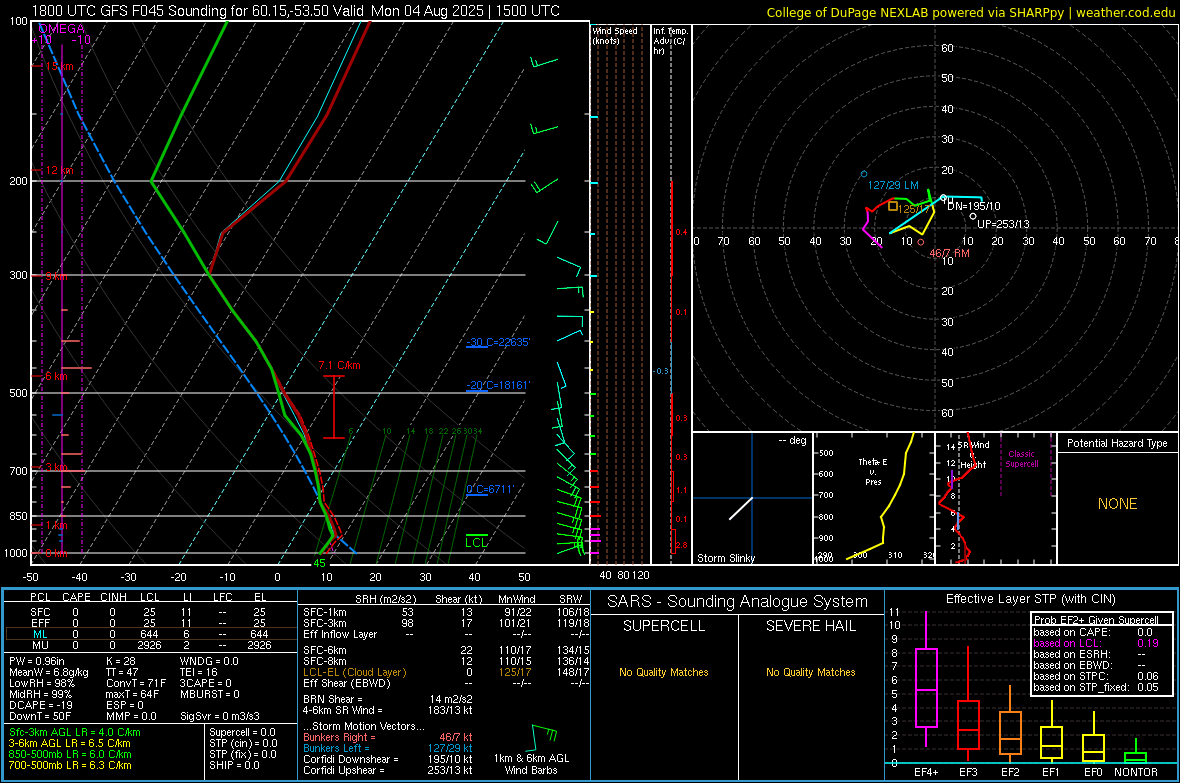Click the 'TEI = 16' value
Image resolution: width=1180 pixels, height=783 pixels.
pyautogui.click(x=199, y=672)
